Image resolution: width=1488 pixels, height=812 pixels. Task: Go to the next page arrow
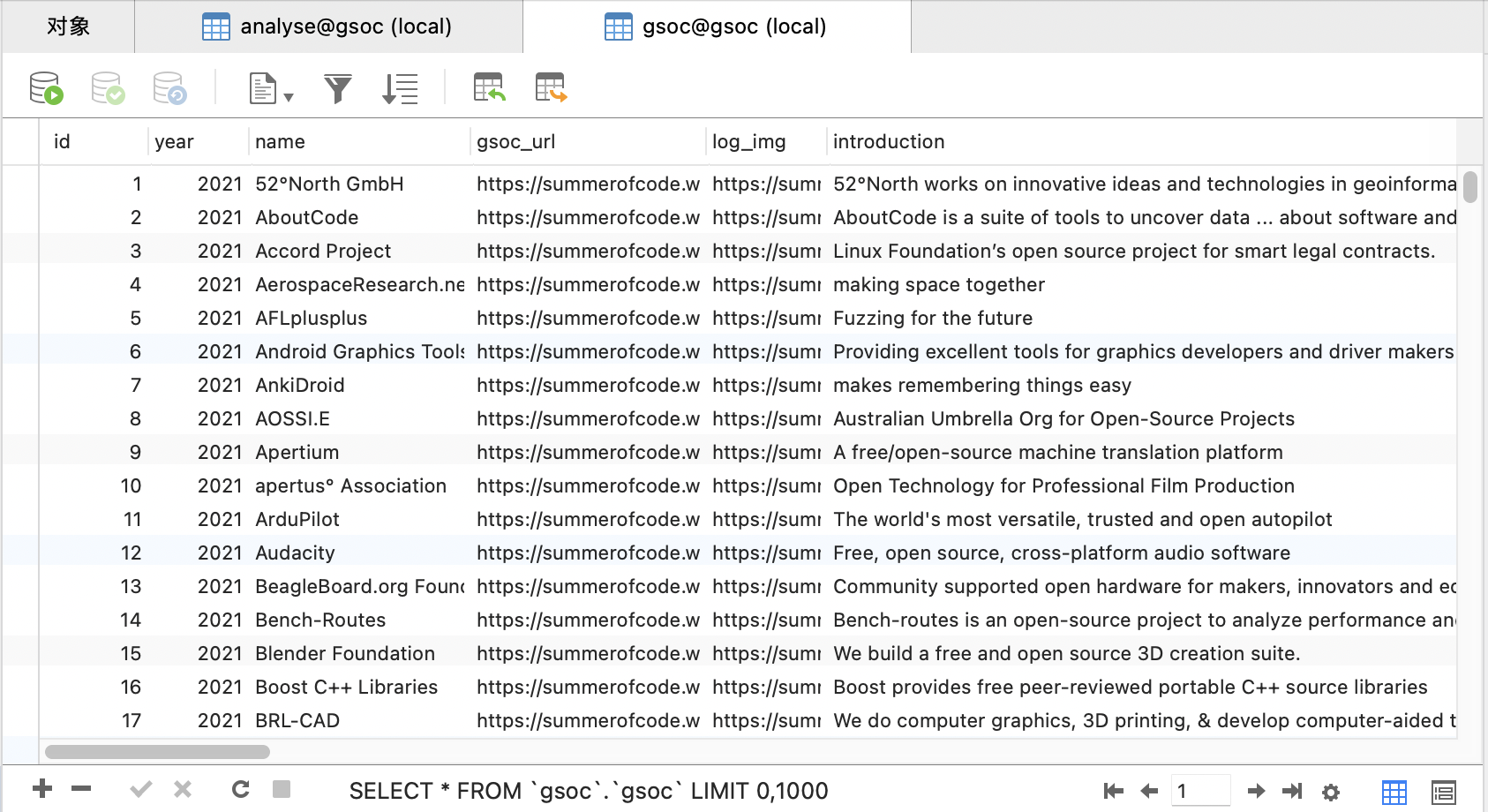pos(1257,791)
